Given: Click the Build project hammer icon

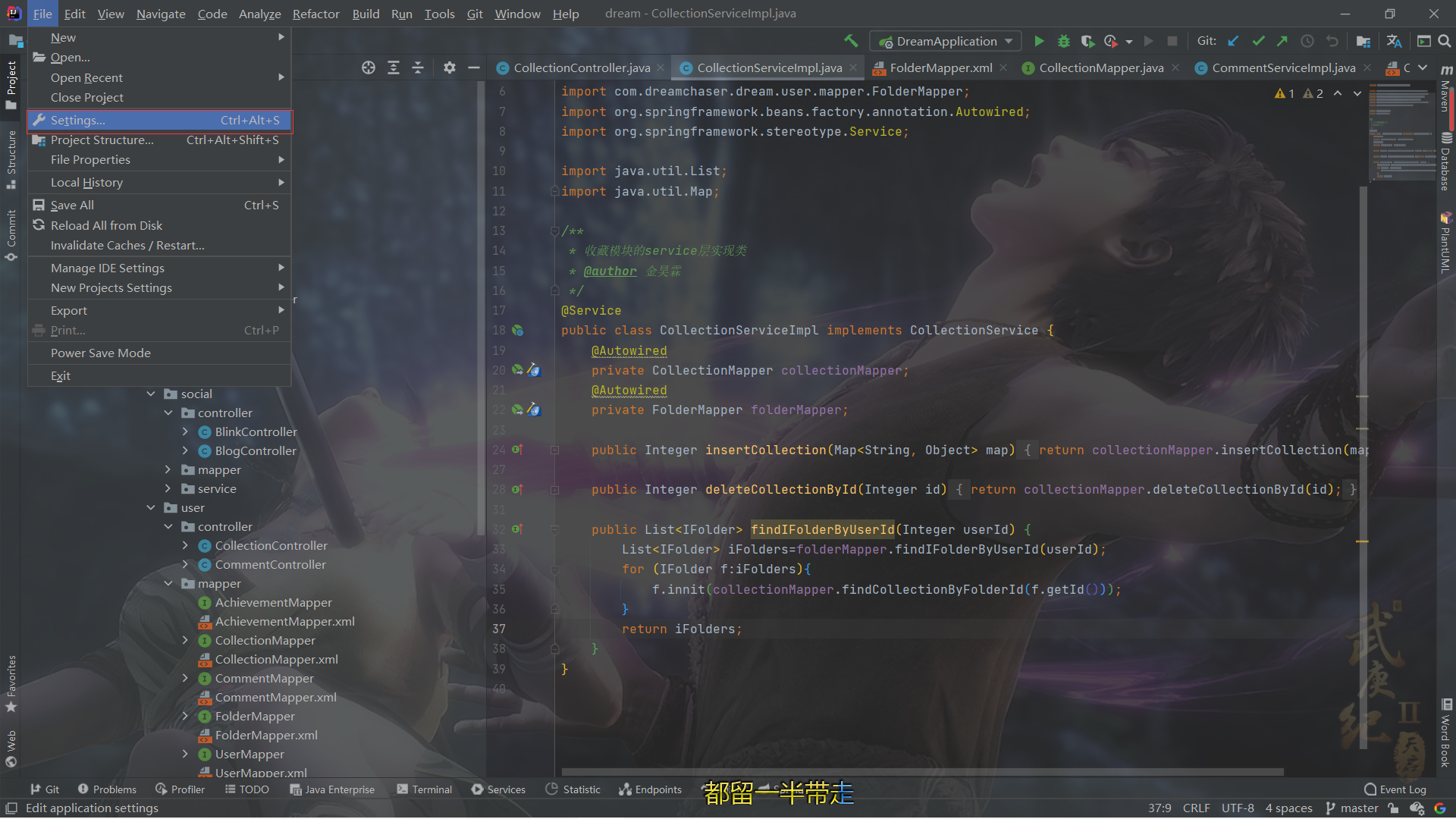Looking at the screenshot, I should click(x=851, y=41).
